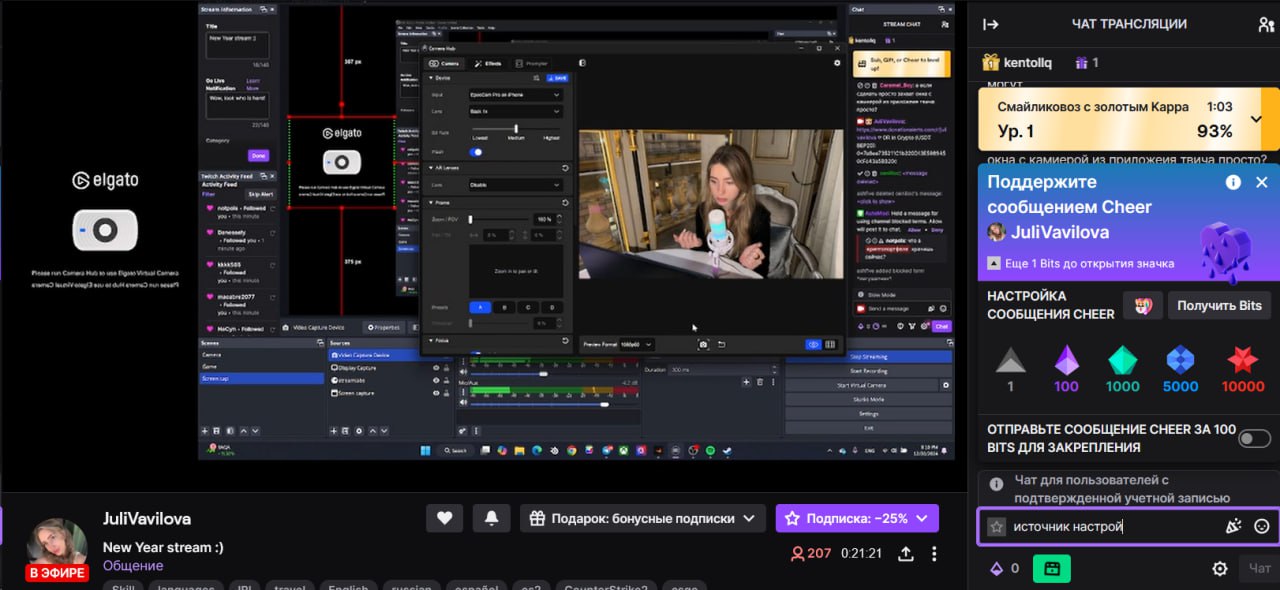Select the green 1000 Bits gem
The height and width of the screenshot is (590, 1280).
[1122, 368]
